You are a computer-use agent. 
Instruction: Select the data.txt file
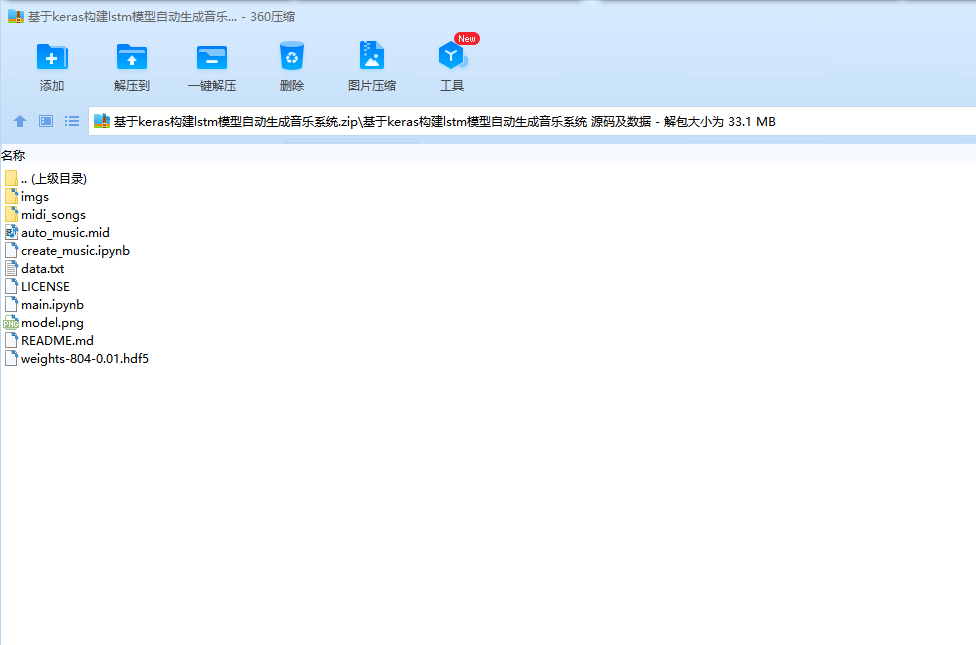(x=34, y=269)
